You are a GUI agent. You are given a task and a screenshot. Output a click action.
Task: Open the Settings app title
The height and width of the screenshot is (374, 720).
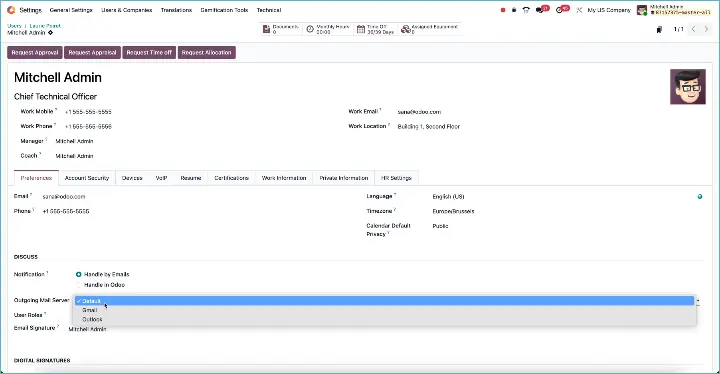click(31, 10)
